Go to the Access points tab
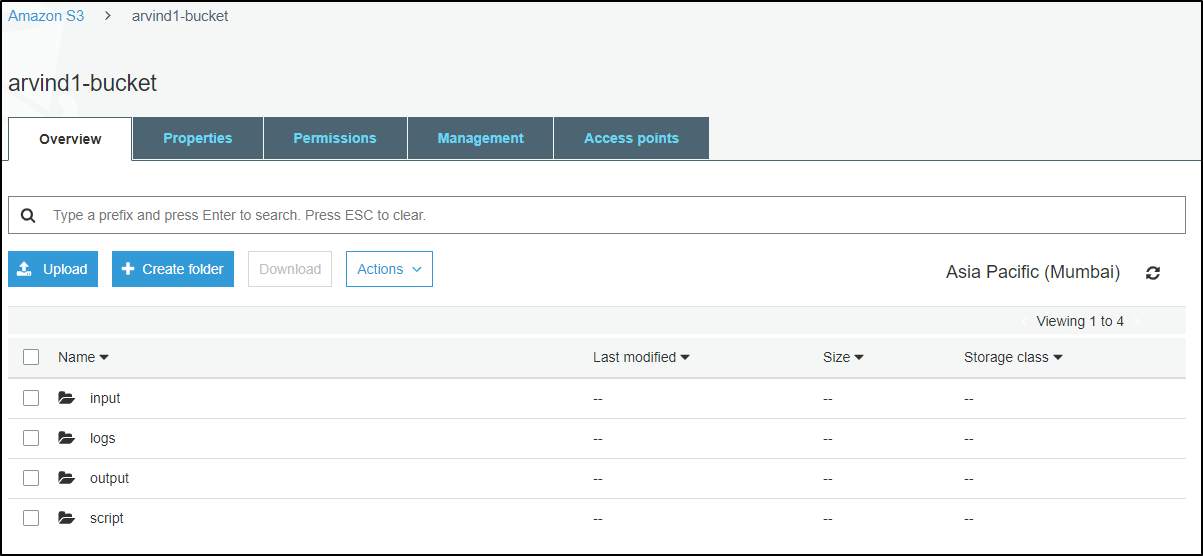 631,138
